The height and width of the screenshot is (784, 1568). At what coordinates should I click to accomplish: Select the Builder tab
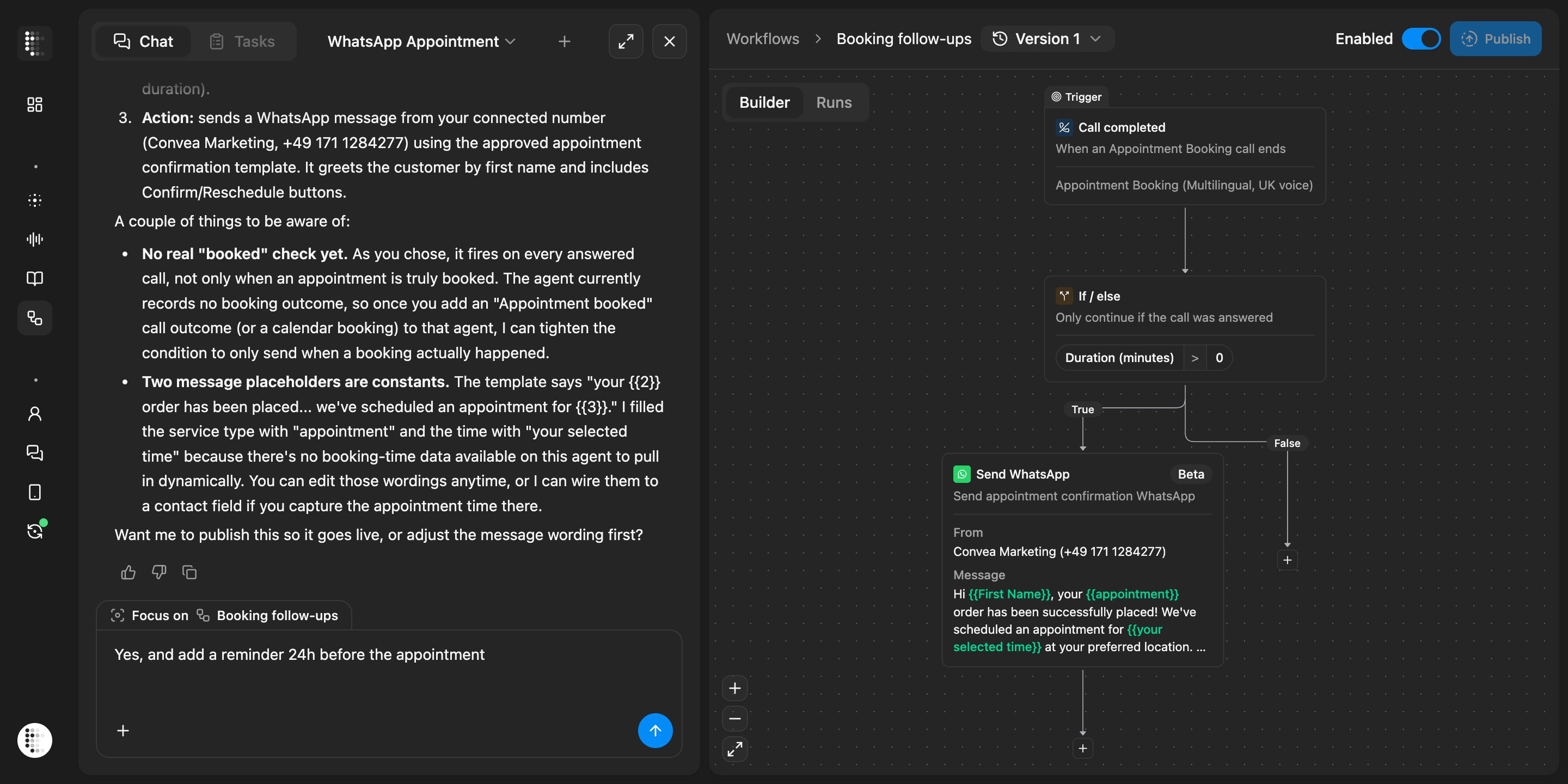pyautogui.click(x=764, y=102)
